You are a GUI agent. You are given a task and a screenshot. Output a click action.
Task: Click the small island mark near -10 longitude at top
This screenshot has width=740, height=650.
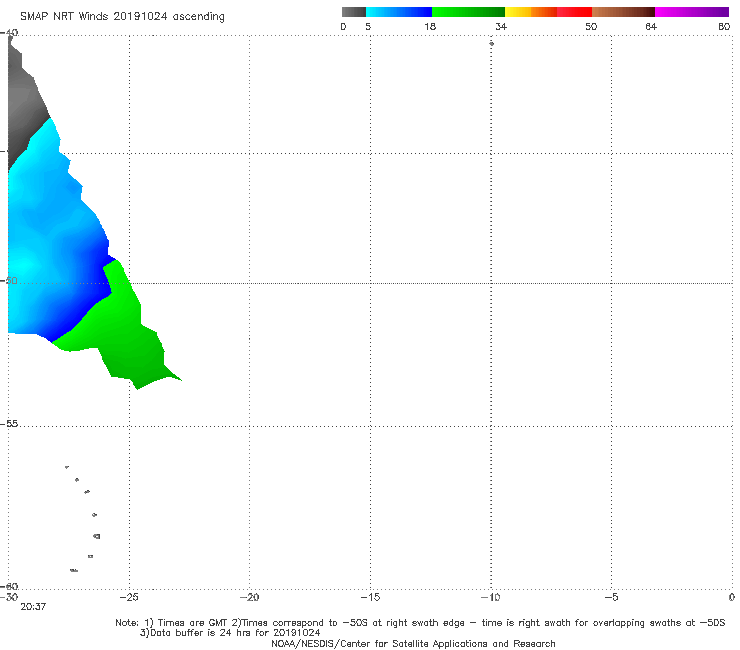491,43
